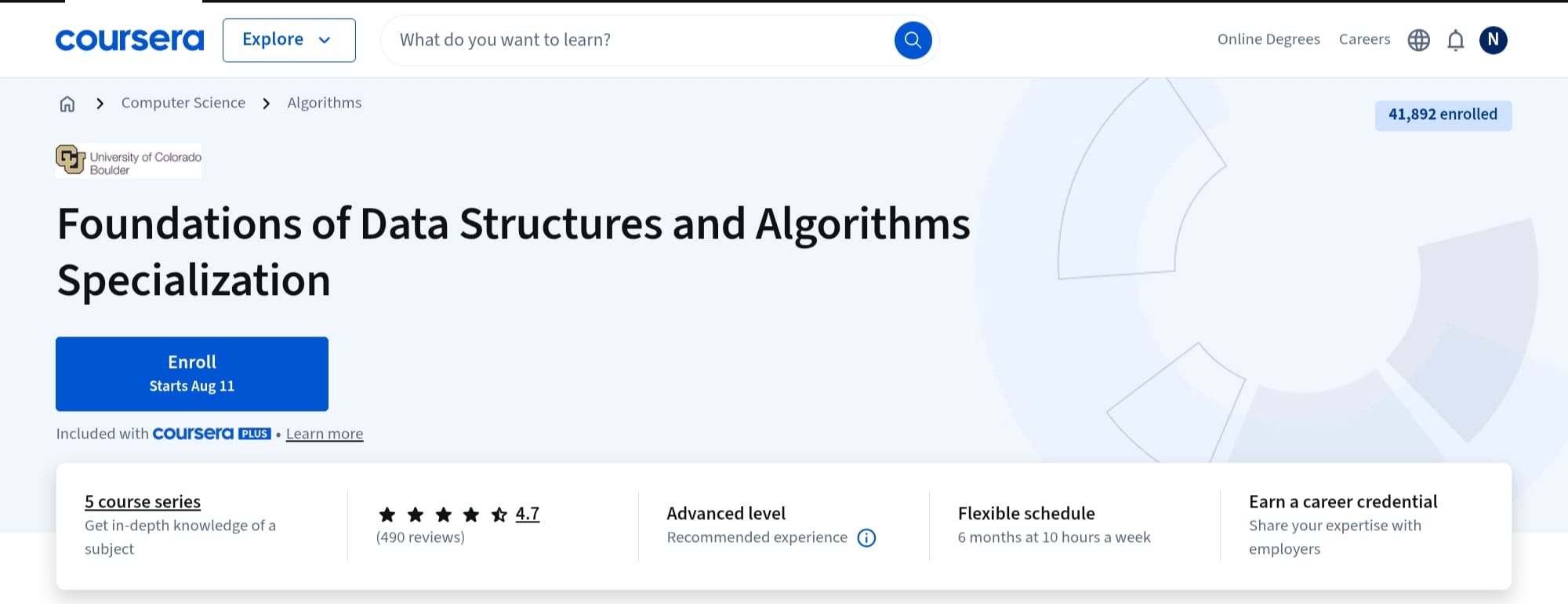
Task: Click the info icon beside Recommended experience
Action: click(866, 538)
